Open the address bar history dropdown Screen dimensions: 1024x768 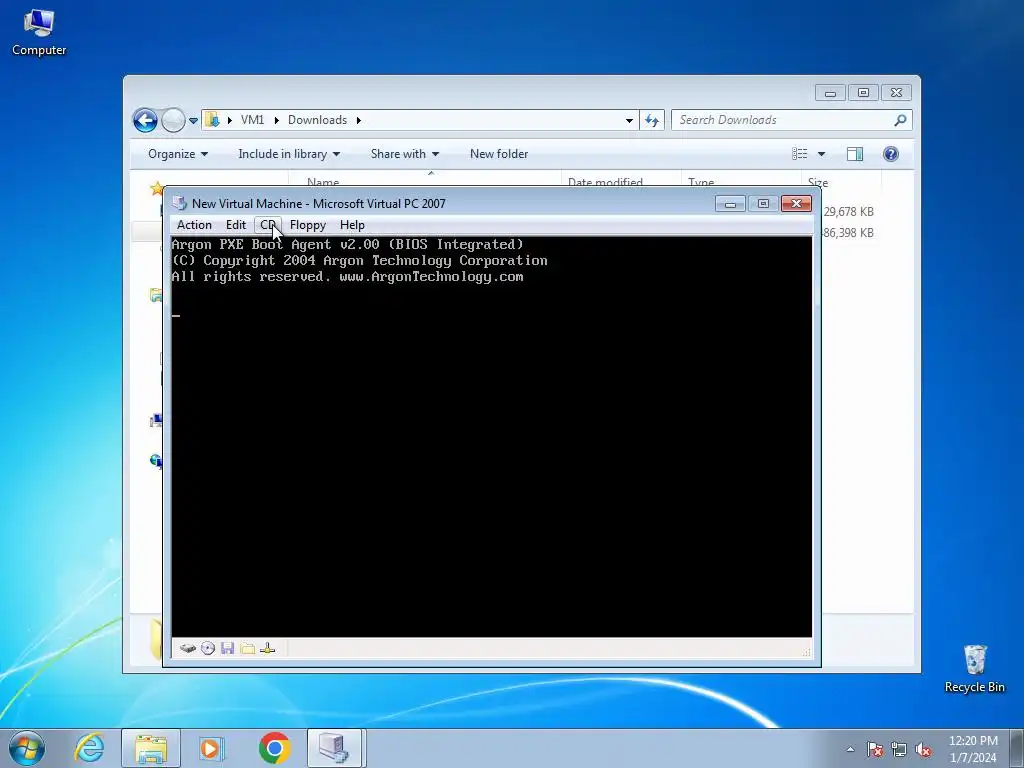629,120
